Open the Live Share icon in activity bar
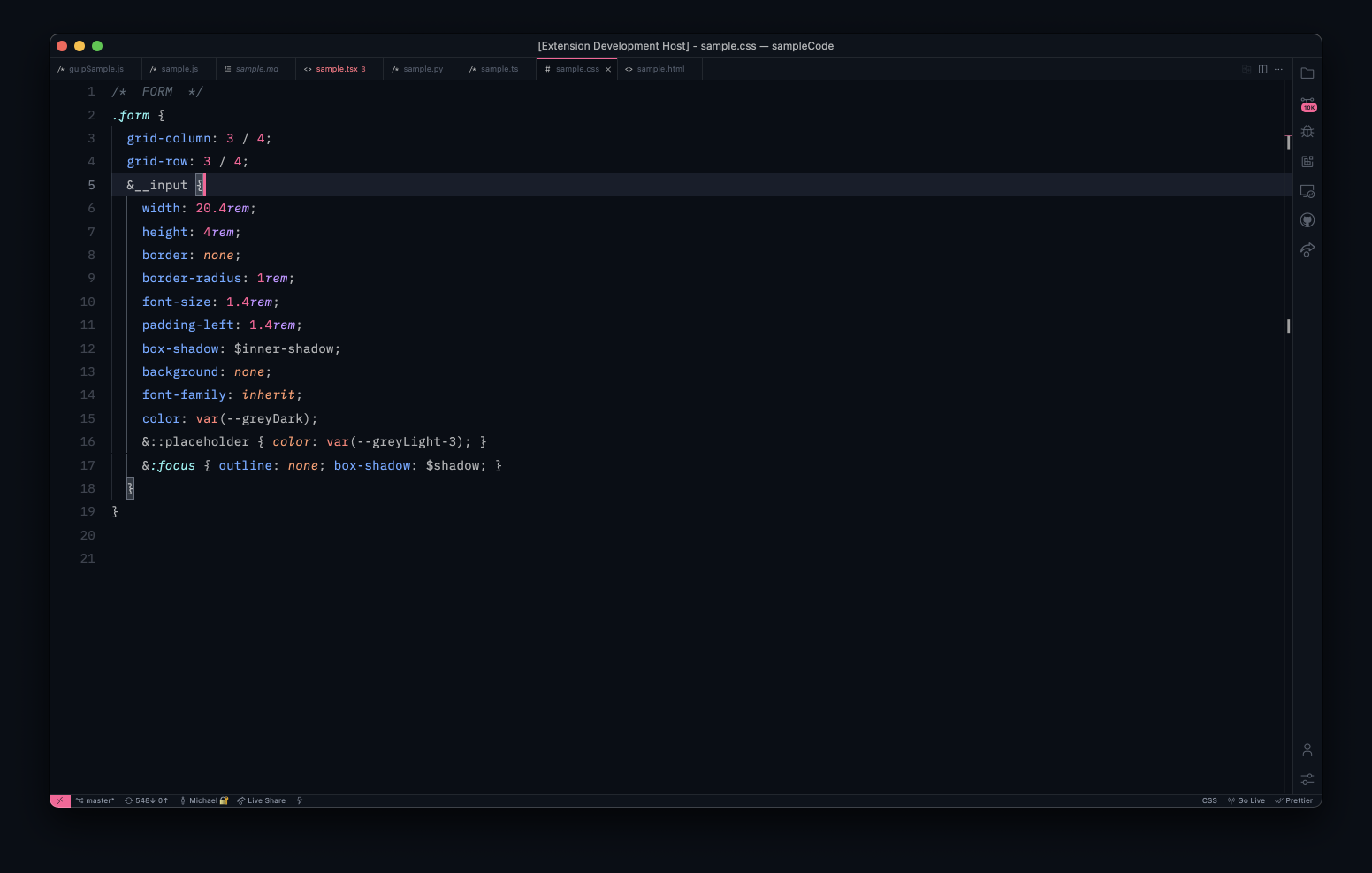This screenshot has width=1372, height=873. [1307, 250]
